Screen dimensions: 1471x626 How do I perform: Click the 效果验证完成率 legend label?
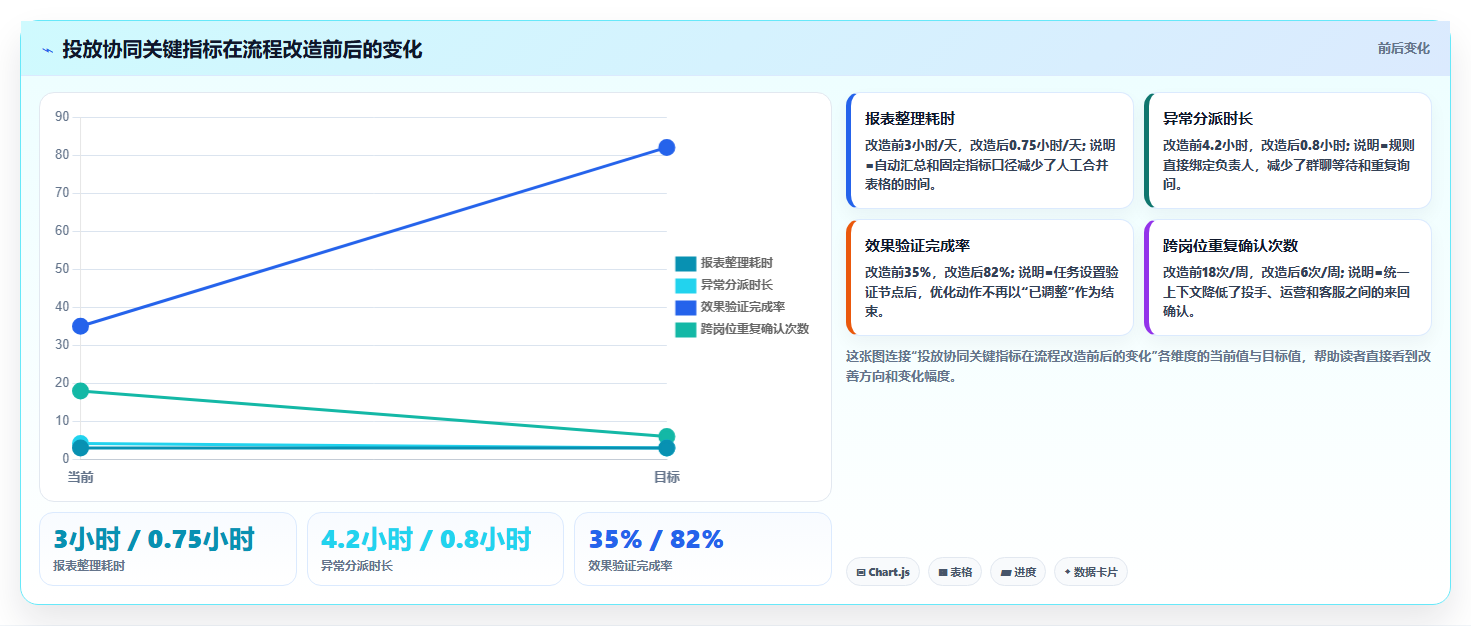coord(742,307)
